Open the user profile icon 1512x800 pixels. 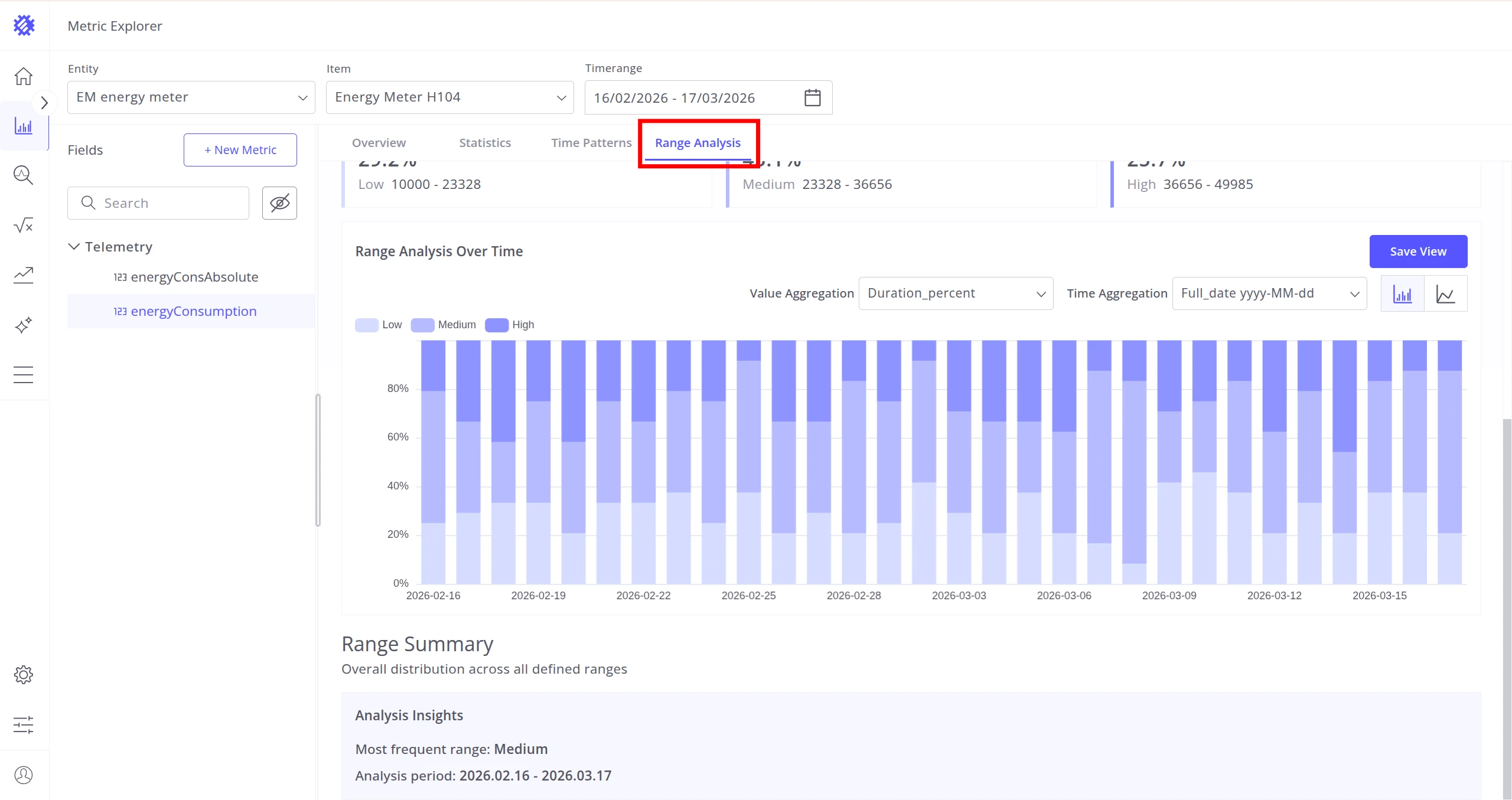(x=24, y=775)
